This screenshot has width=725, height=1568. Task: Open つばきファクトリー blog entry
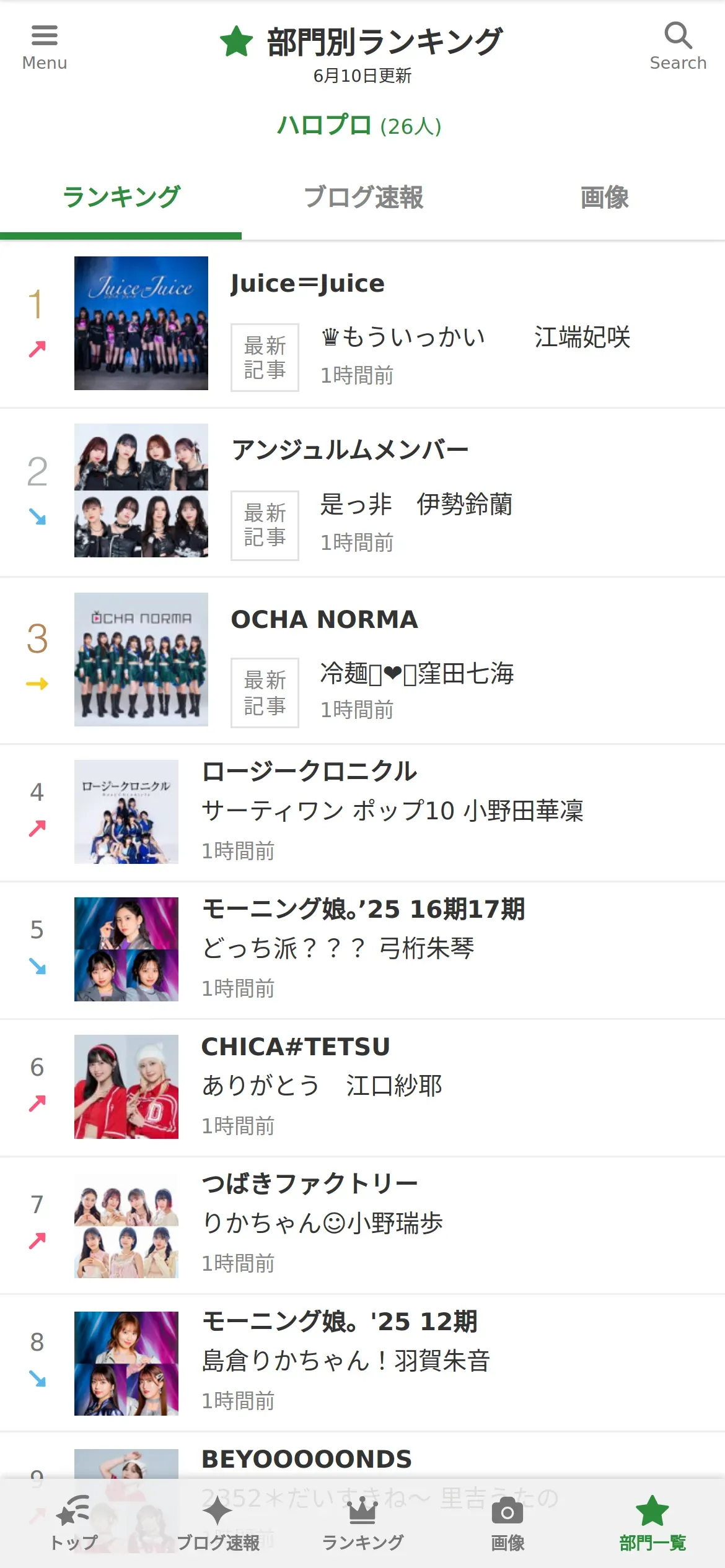pos(310,1184)
